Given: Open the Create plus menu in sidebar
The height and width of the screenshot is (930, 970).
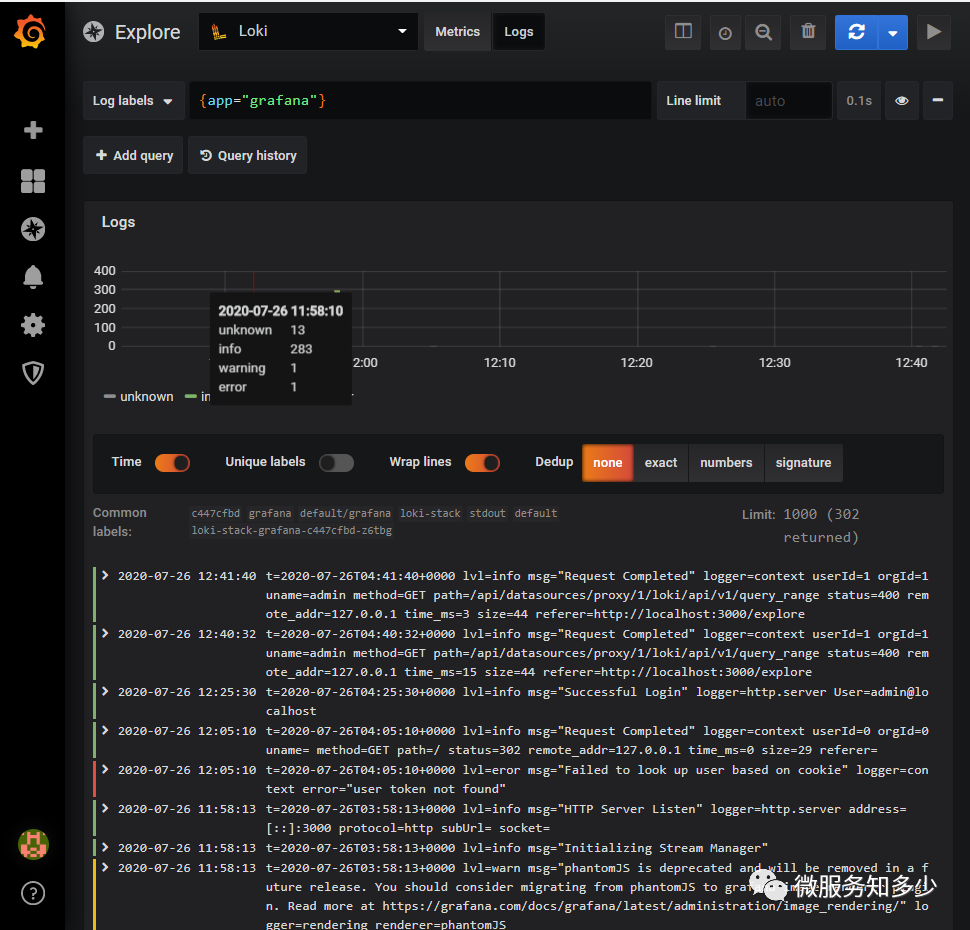Looking at the screenshot, I should (x=33, y=130).
